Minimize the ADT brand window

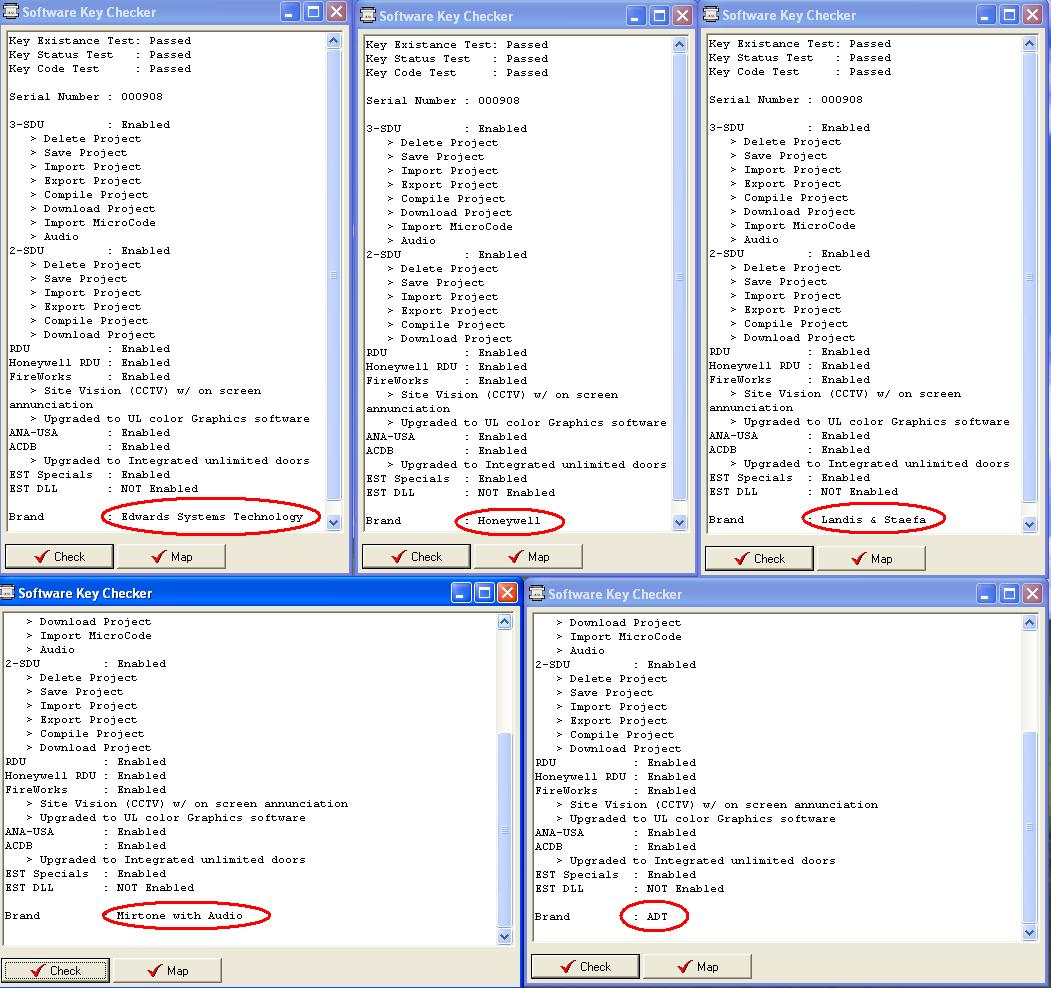[x=985, y=594]
